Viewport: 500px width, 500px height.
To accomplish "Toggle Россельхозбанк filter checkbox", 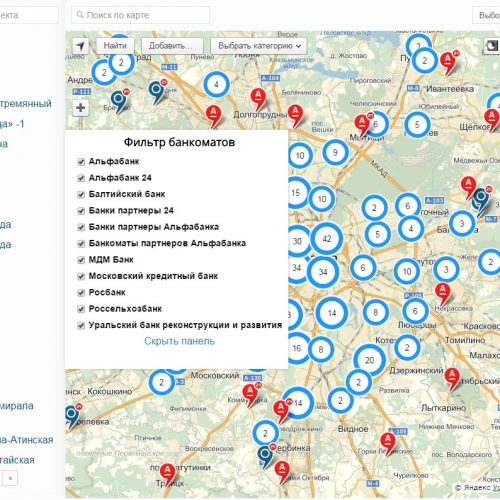I will (81, 309).
